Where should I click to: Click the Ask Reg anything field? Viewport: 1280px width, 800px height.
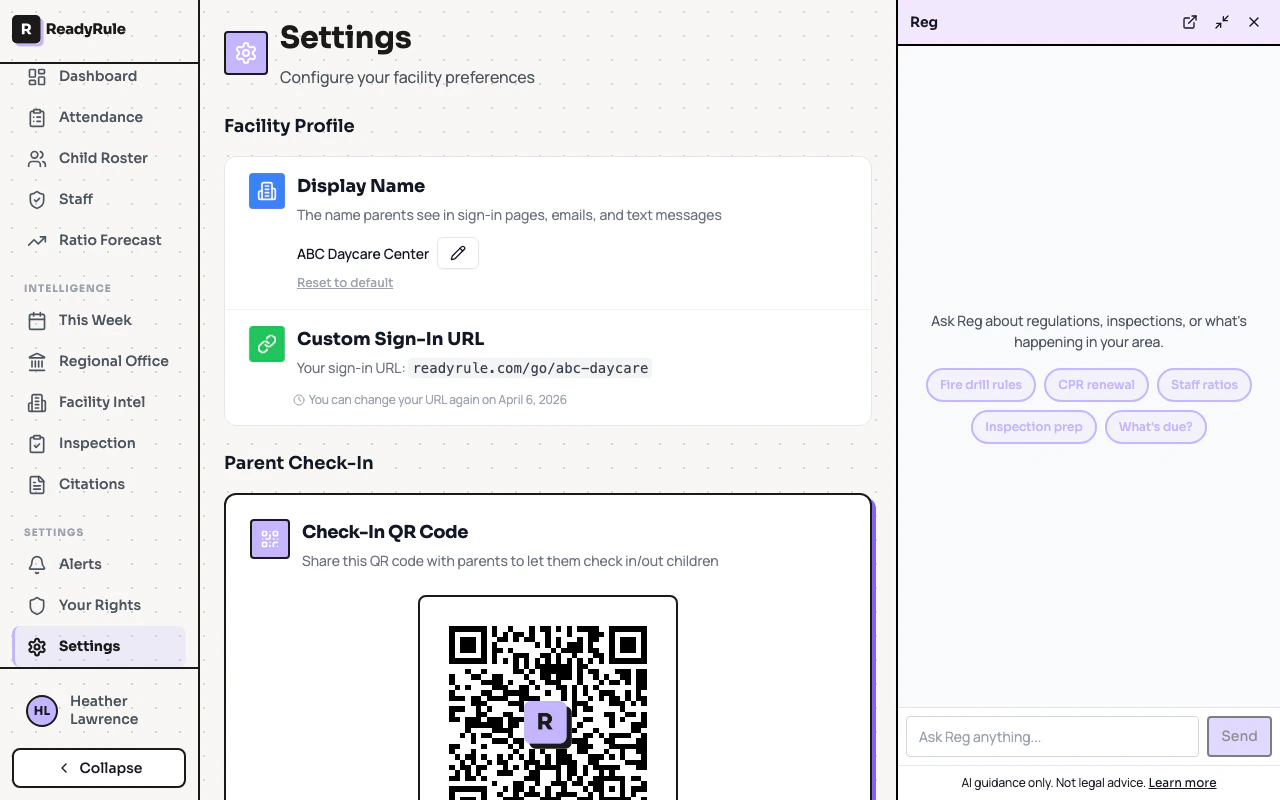pyautogui.click(x=1052, y=736)
